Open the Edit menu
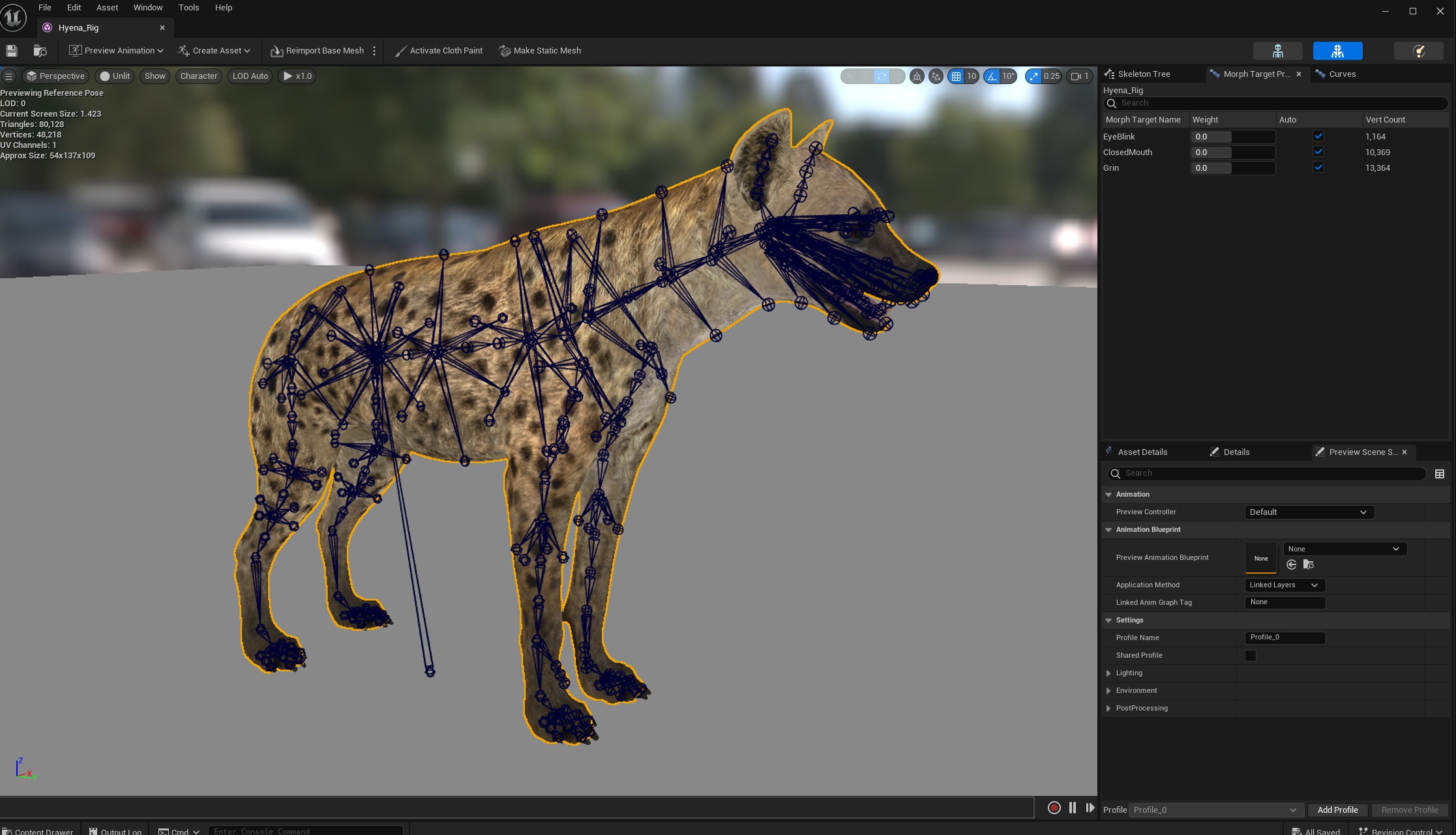 coord(74,8)
